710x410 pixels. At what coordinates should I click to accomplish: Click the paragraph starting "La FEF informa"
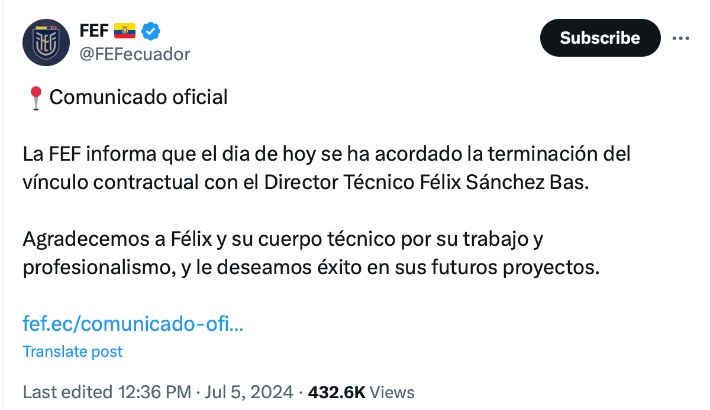click(326, 169)
